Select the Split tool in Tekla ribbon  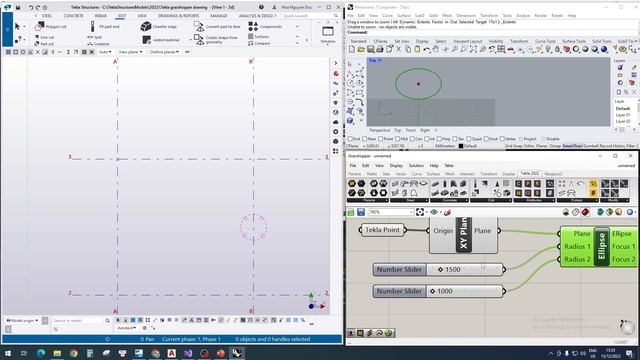pos(95,37)
